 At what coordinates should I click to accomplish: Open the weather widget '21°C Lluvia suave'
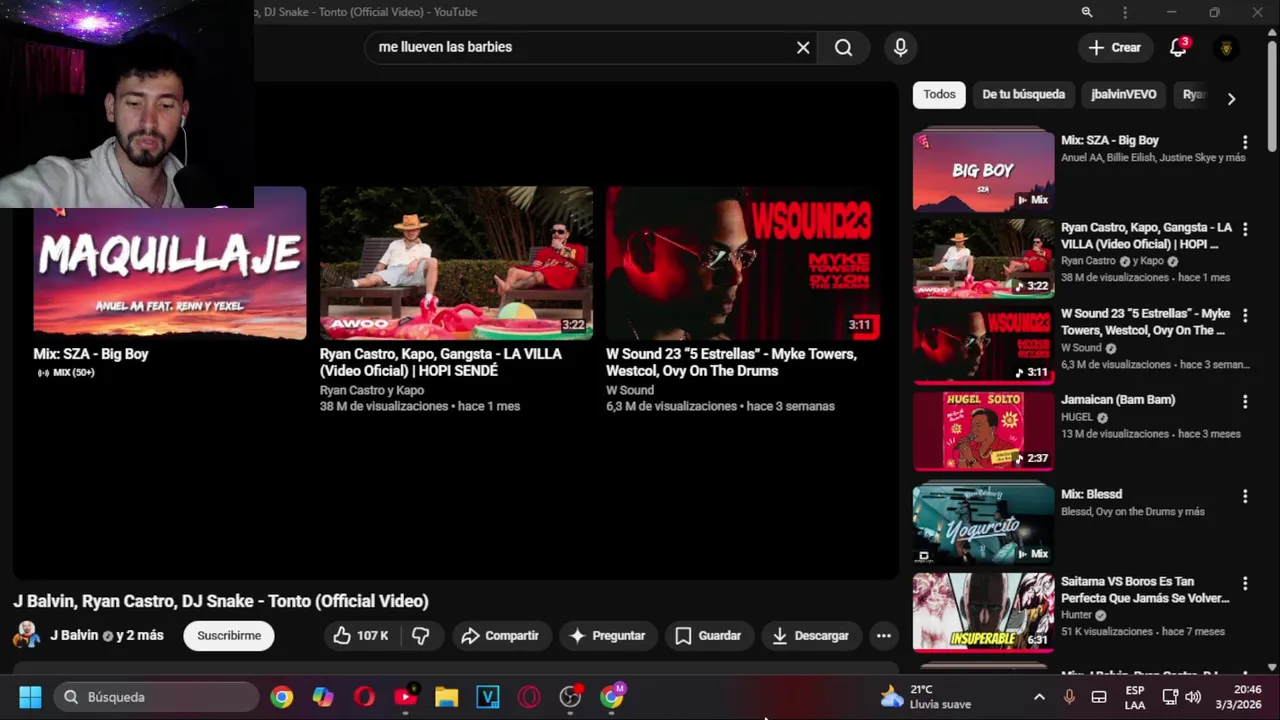pyautogui.click(x=925, y=697)
